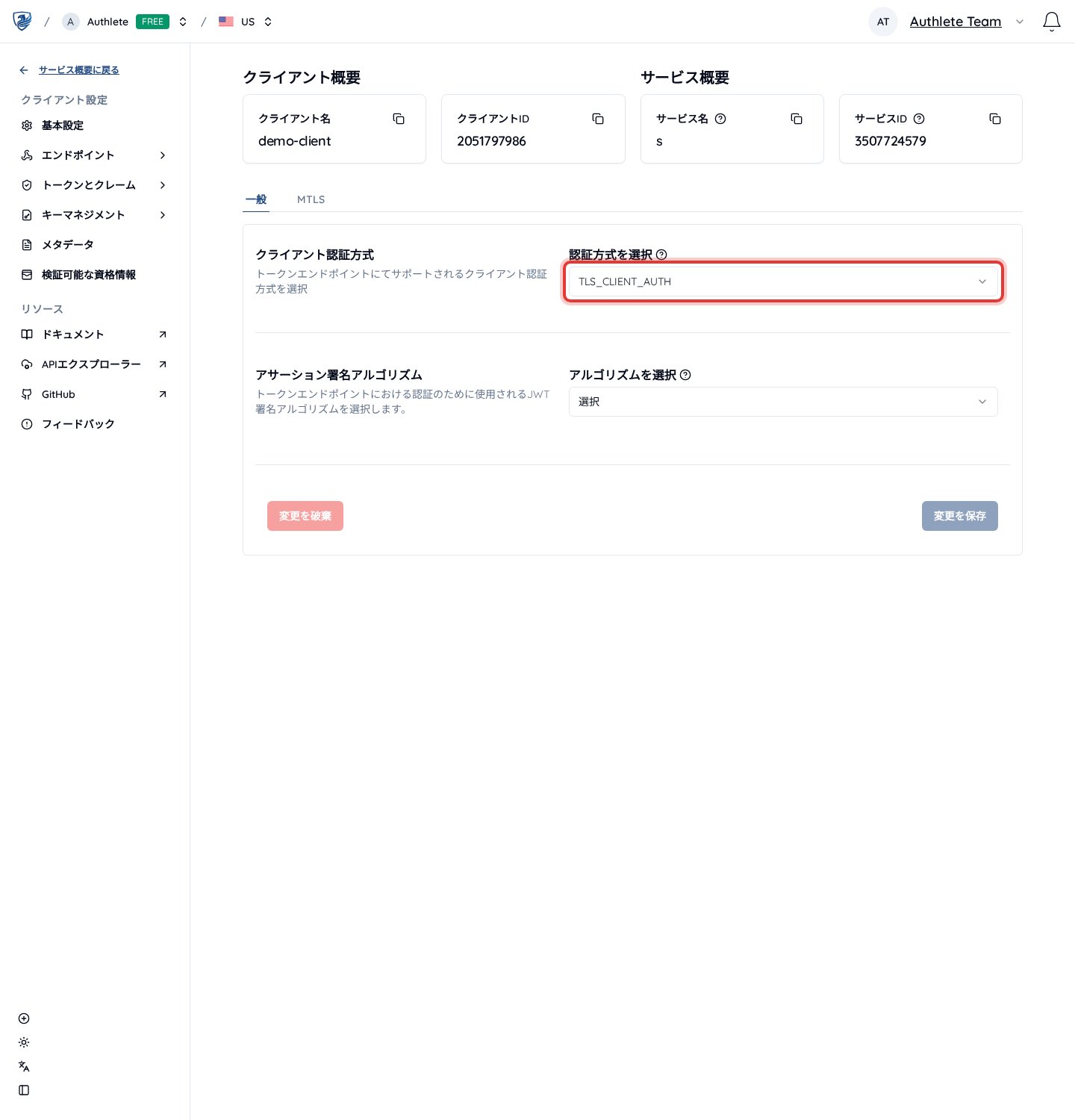Collapse the sidebar panel icon
The width and height of the screenshot is (1075, 1120).
24,1090
